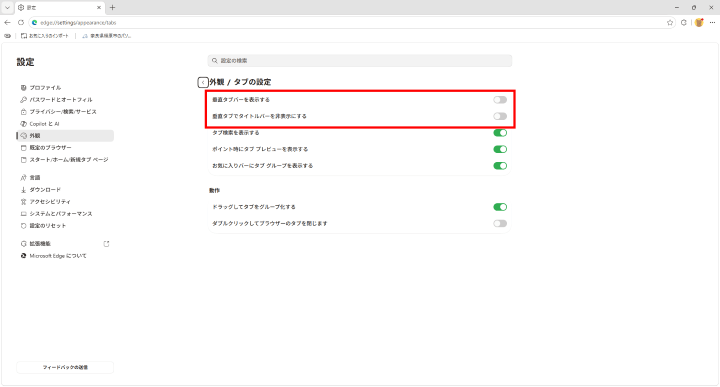Open the お気に入りのインポート bookmark

(x=45, y=36)
